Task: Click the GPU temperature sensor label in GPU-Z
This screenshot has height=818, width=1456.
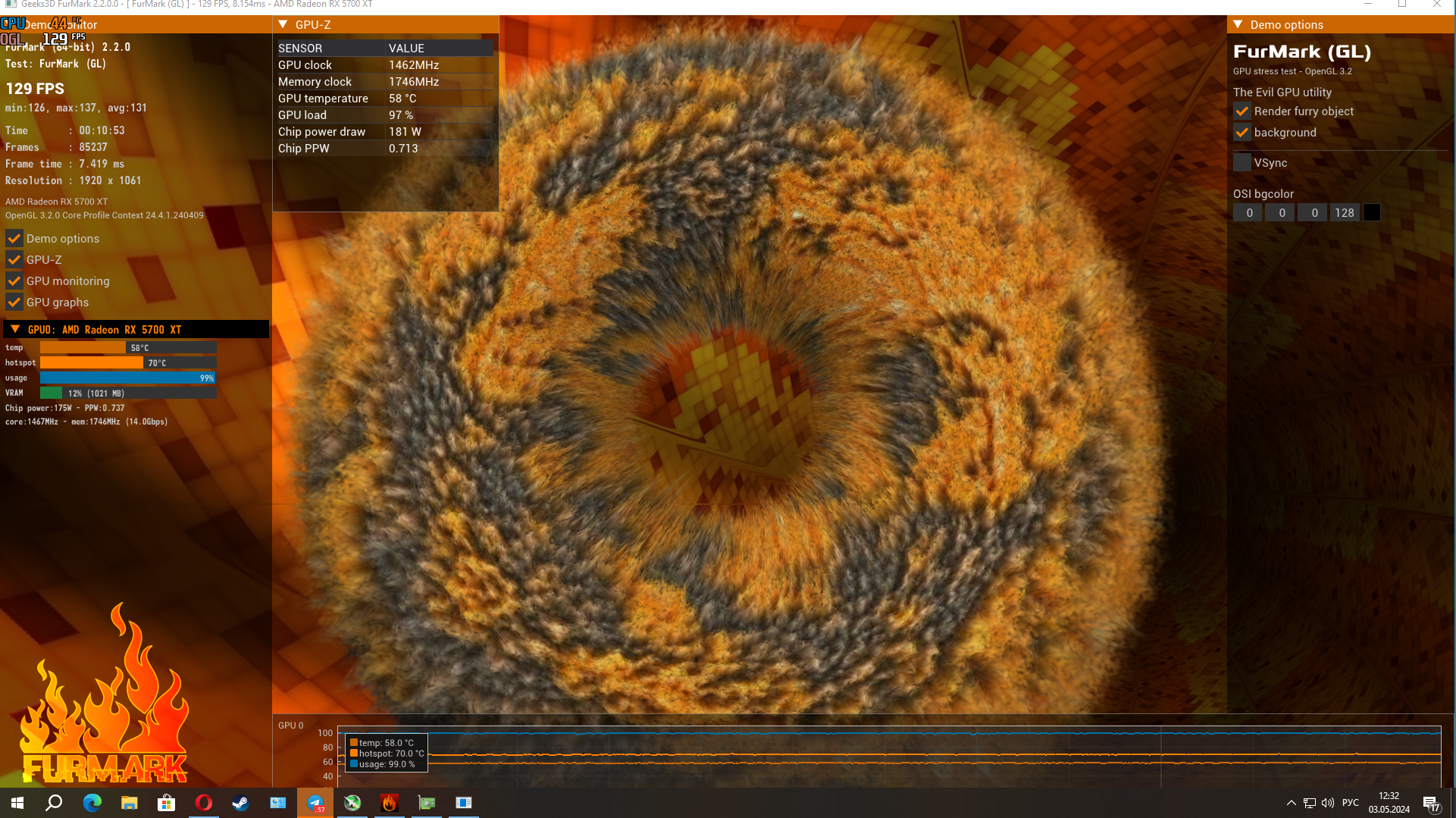Action: [323, 99]
